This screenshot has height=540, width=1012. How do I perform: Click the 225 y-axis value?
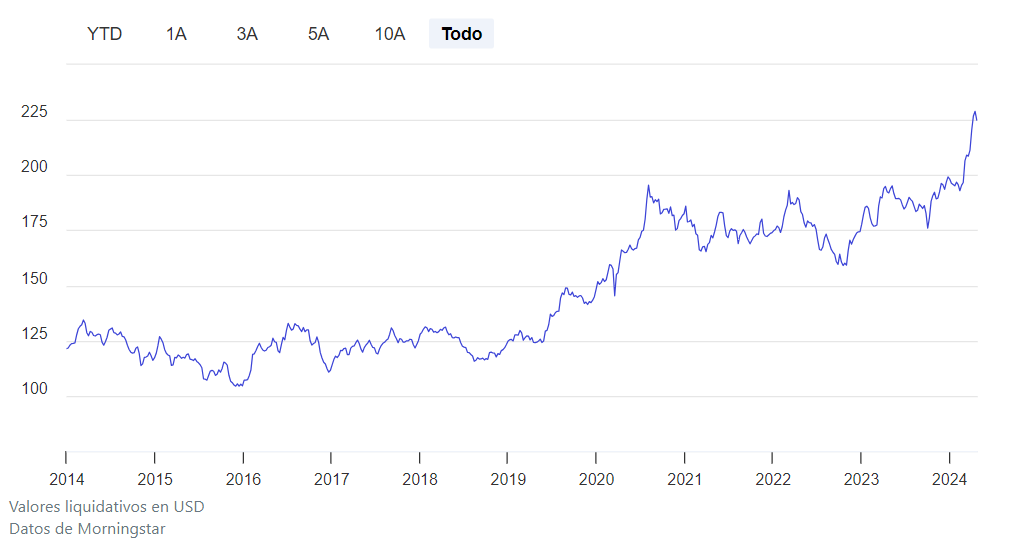34,112
